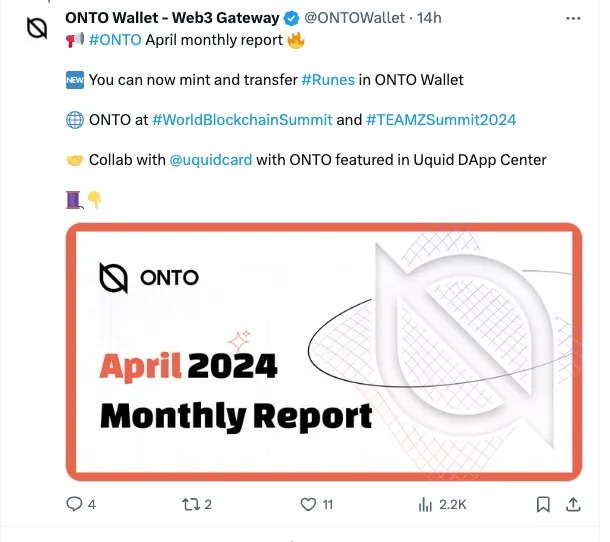This screenshot has height=542, width=610.
Task: Repost the tweet using the retweet icon
Action: (x=188, y=504)
